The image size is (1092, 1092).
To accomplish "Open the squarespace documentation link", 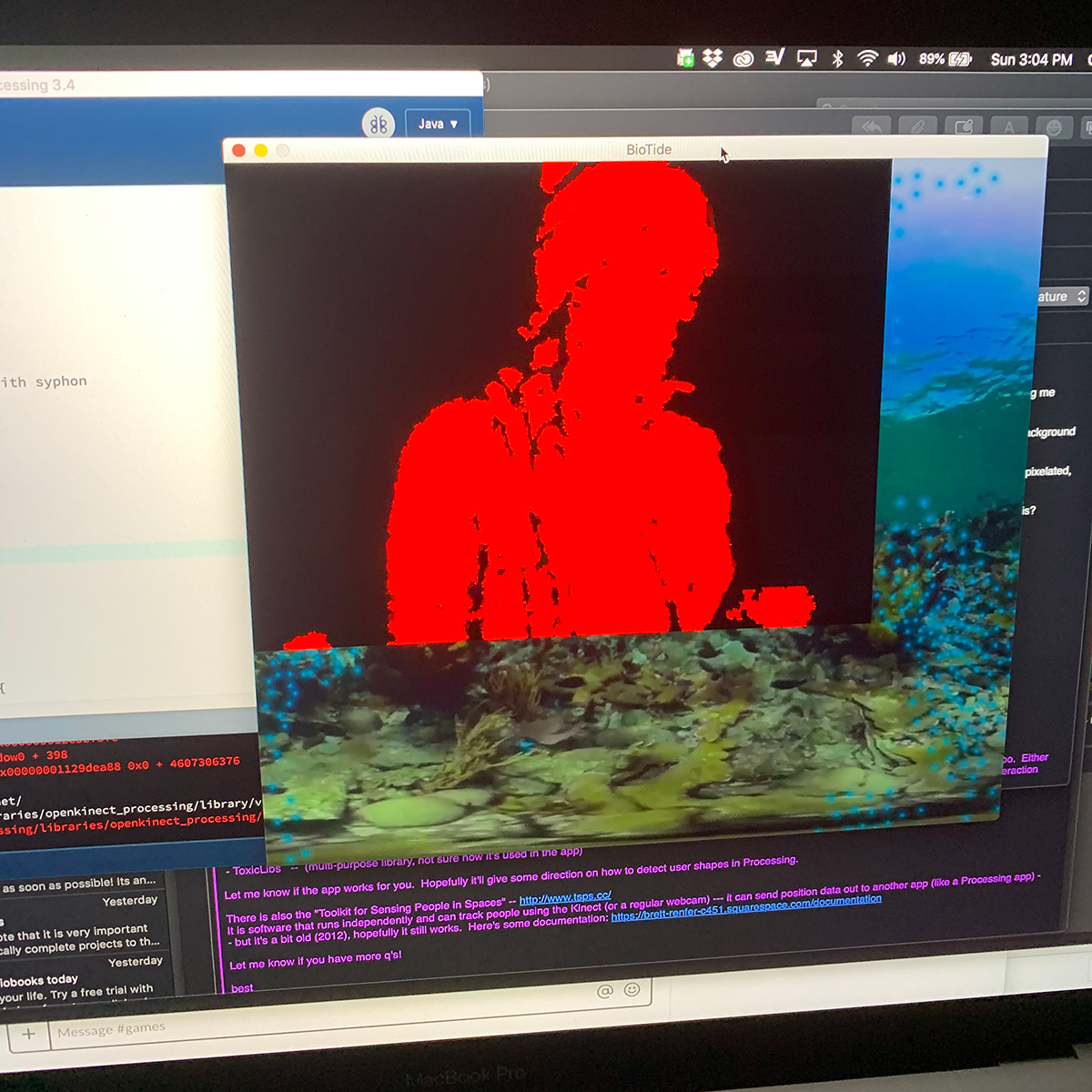I will [x=746, y=910].
